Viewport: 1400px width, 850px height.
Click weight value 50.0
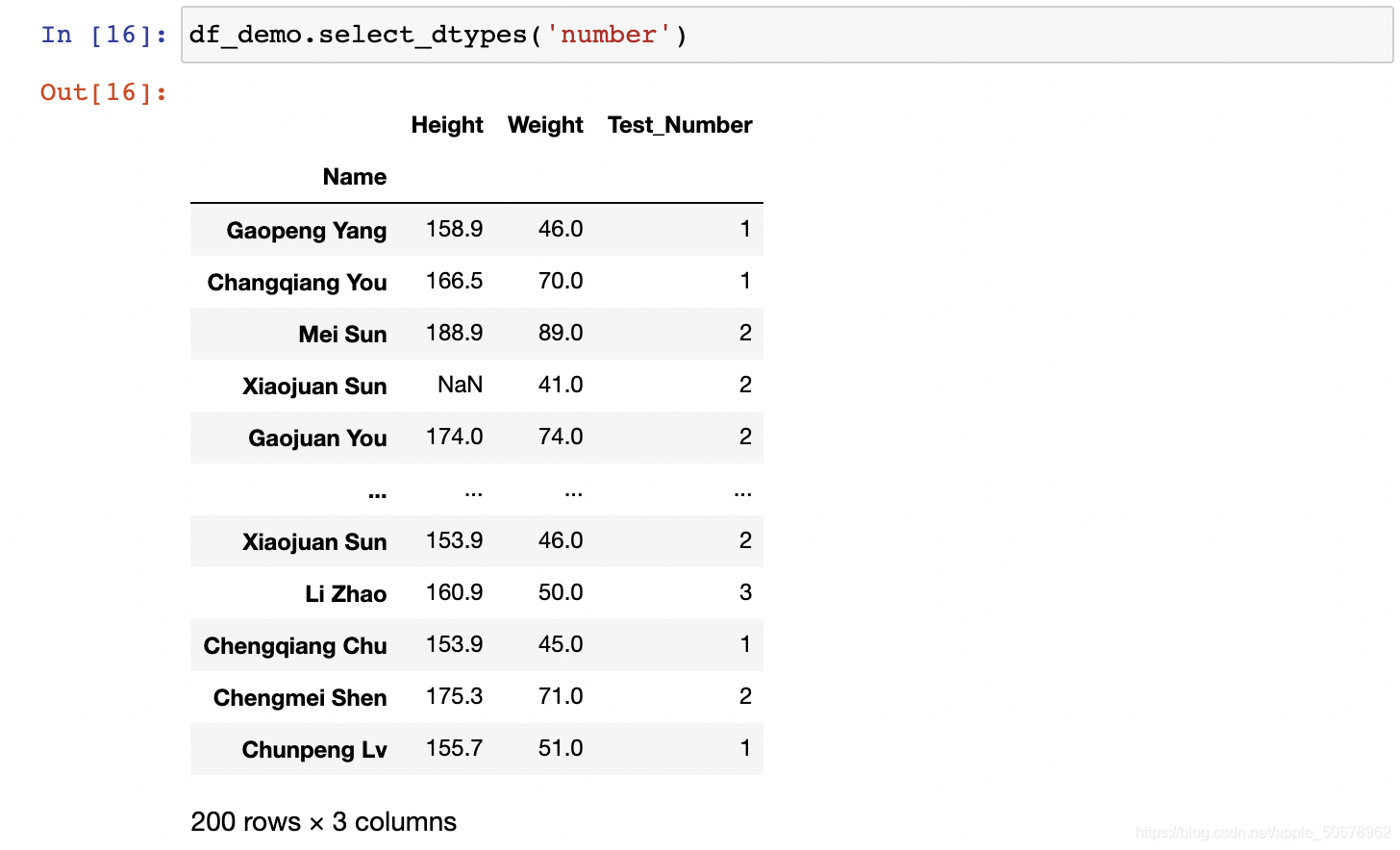[x=561, y=592]
